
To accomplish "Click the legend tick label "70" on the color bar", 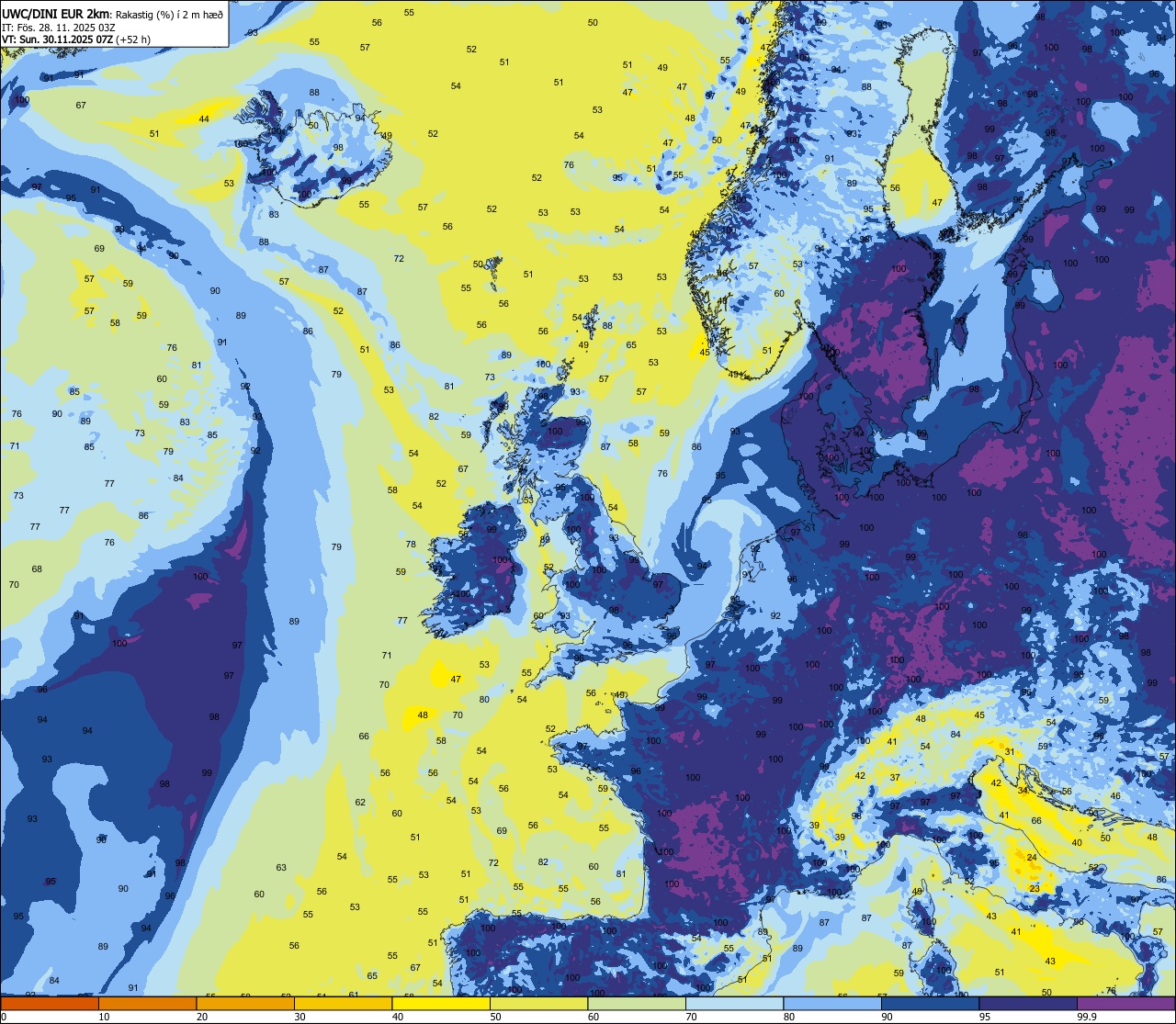I will [692, 1017].
